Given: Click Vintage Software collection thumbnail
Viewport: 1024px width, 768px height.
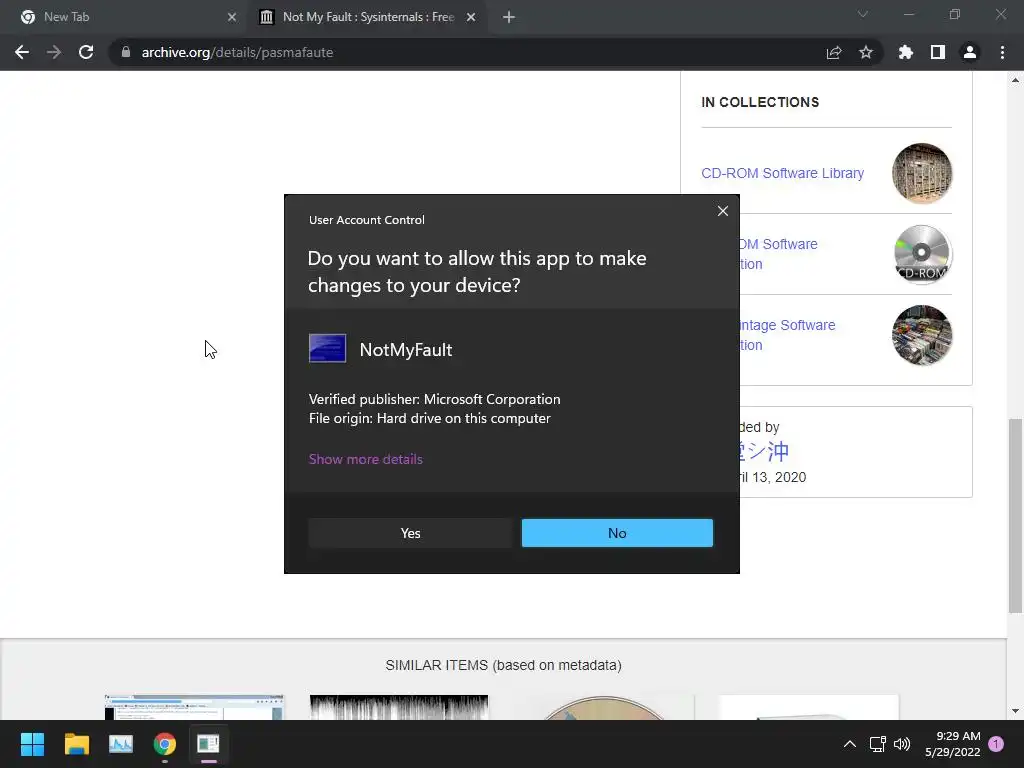Looking at the screenshot, I should click(922, 335).
